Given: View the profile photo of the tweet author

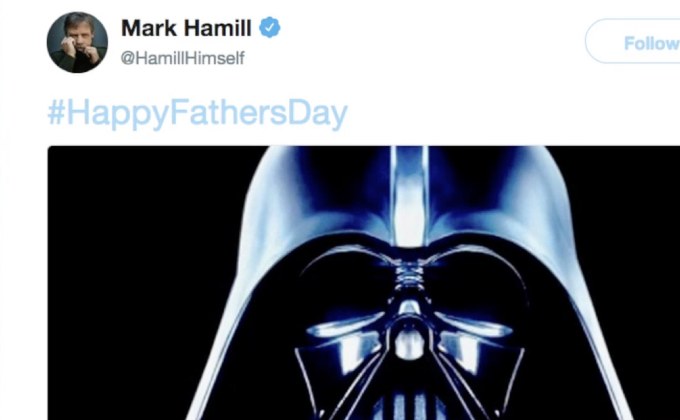Looking at the screenshot, I should 77,43.
